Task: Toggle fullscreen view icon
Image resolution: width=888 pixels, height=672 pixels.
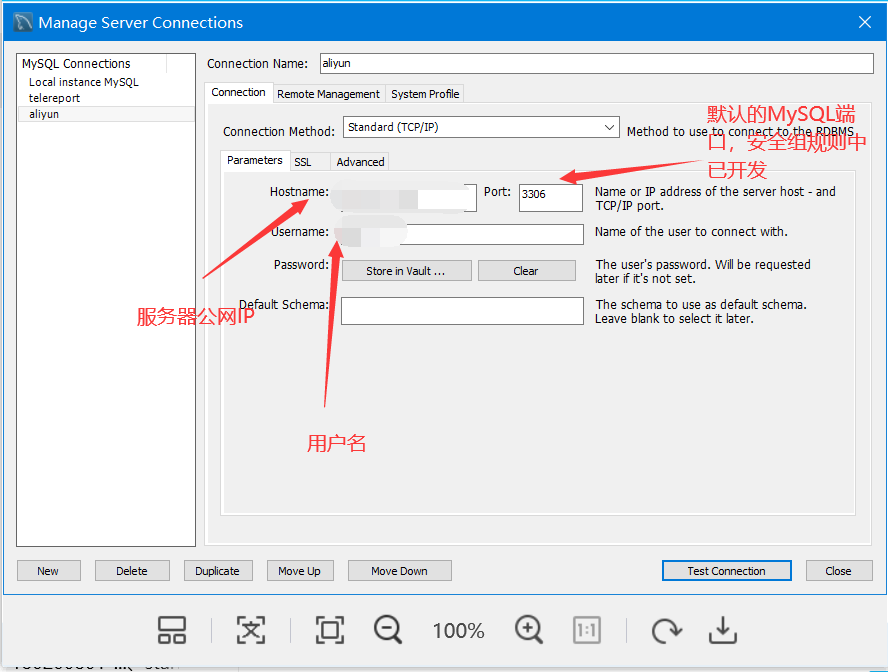Action: point(330,630)
